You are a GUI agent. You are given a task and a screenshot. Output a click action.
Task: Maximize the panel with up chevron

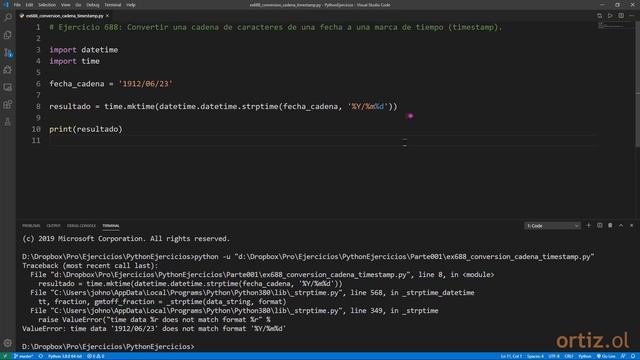tap(621, 225)
